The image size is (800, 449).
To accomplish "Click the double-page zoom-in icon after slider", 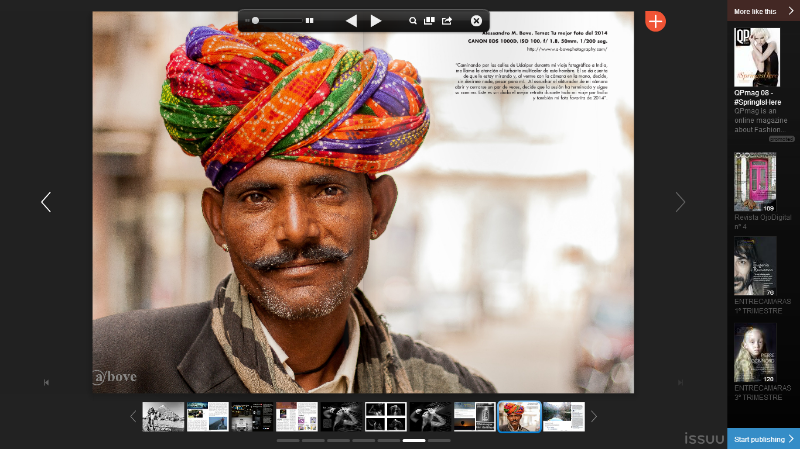I will pos(310,20).
